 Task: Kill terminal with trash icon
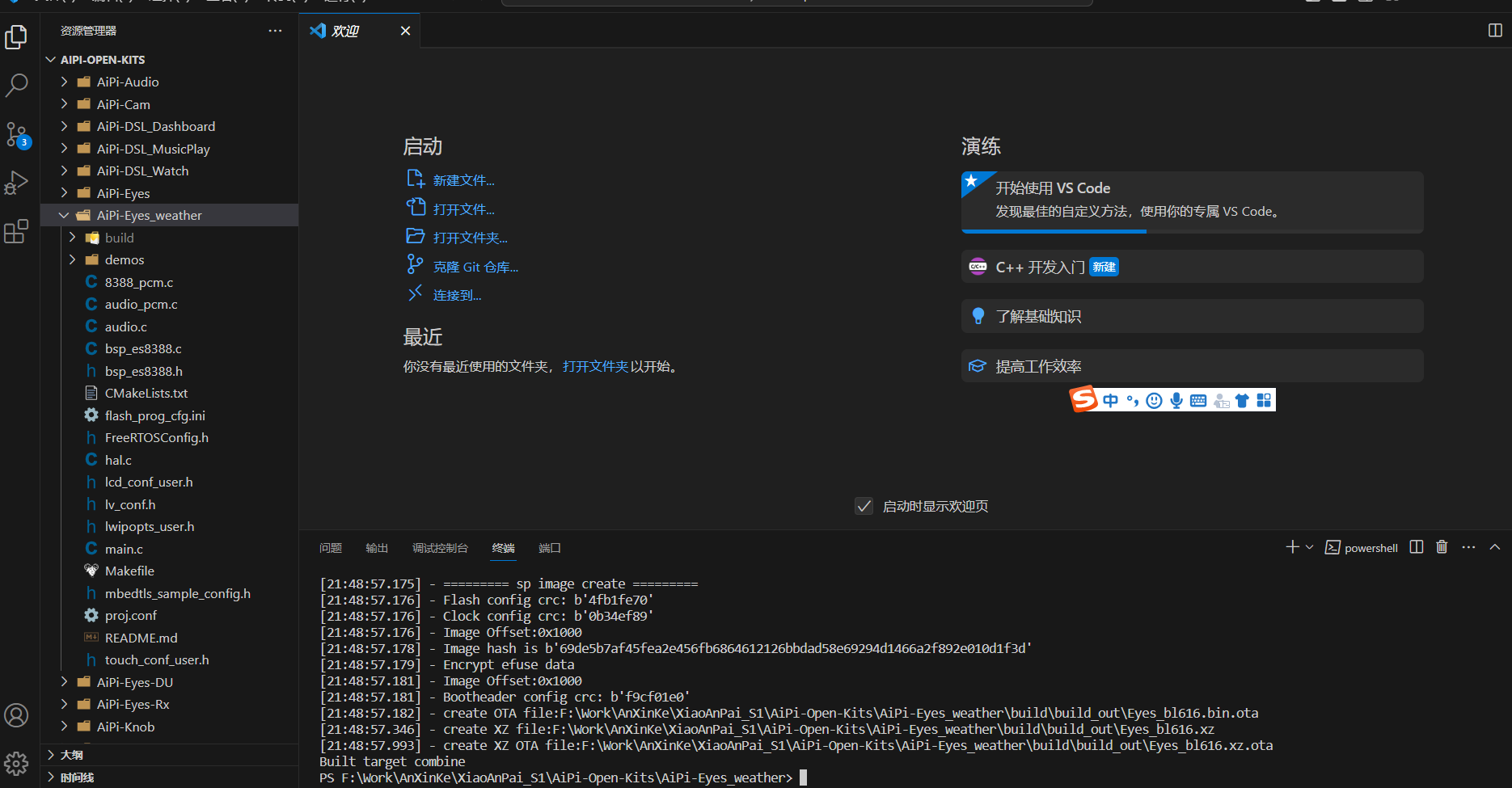[1442, 547]
